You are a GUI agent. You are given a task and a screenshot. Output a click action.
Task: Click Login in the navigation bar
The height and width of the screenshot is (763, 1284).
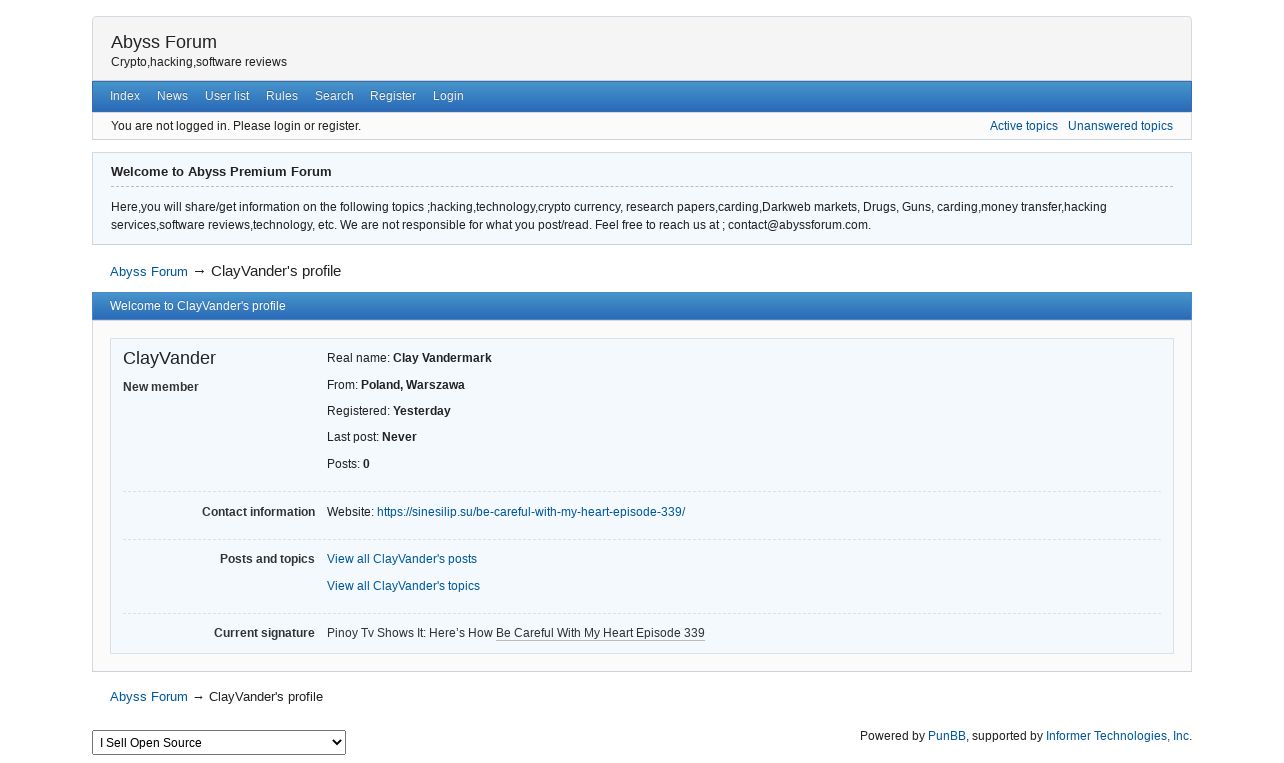[448, 96]
